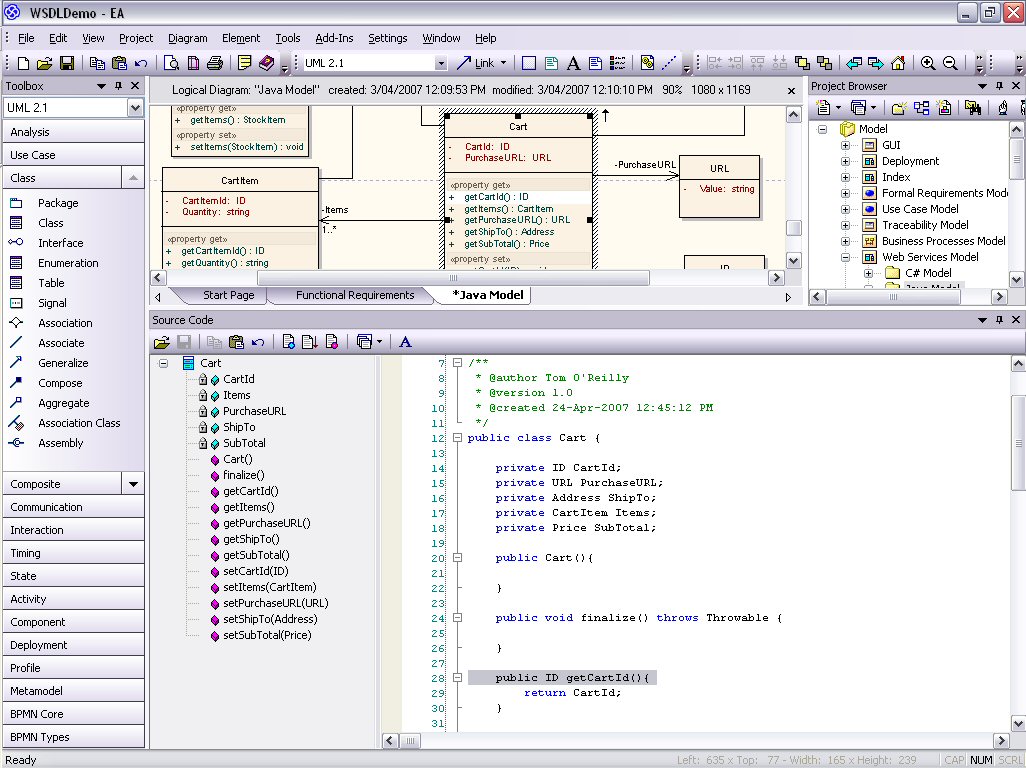Image resolution: width=1026 pixels, height=768 pixels.
Task: Toggle auto-hide pin on Toolbox panel
Action: [119, 87]
